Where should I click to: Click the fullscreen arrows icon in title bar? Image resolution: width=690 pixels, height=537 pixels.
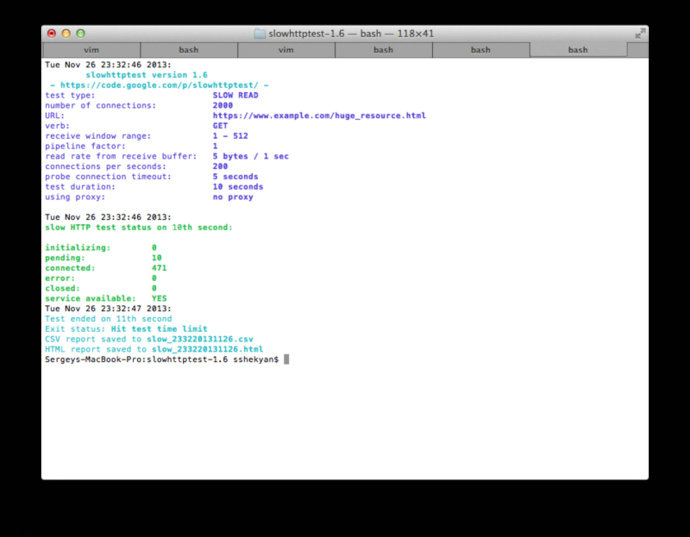(x=640, y=33)
